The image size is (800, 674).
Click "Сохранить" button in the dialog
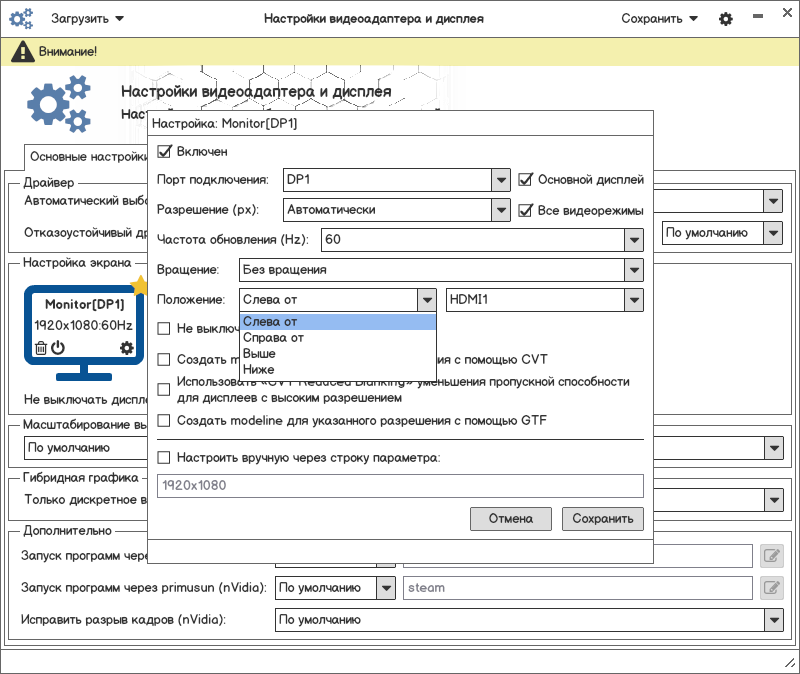pos(602,519)
